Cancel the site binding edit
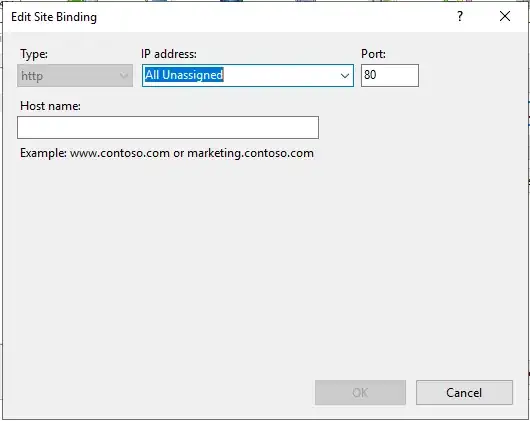The width and height of the screenshot is (530, 421). [x=464, y=393]
